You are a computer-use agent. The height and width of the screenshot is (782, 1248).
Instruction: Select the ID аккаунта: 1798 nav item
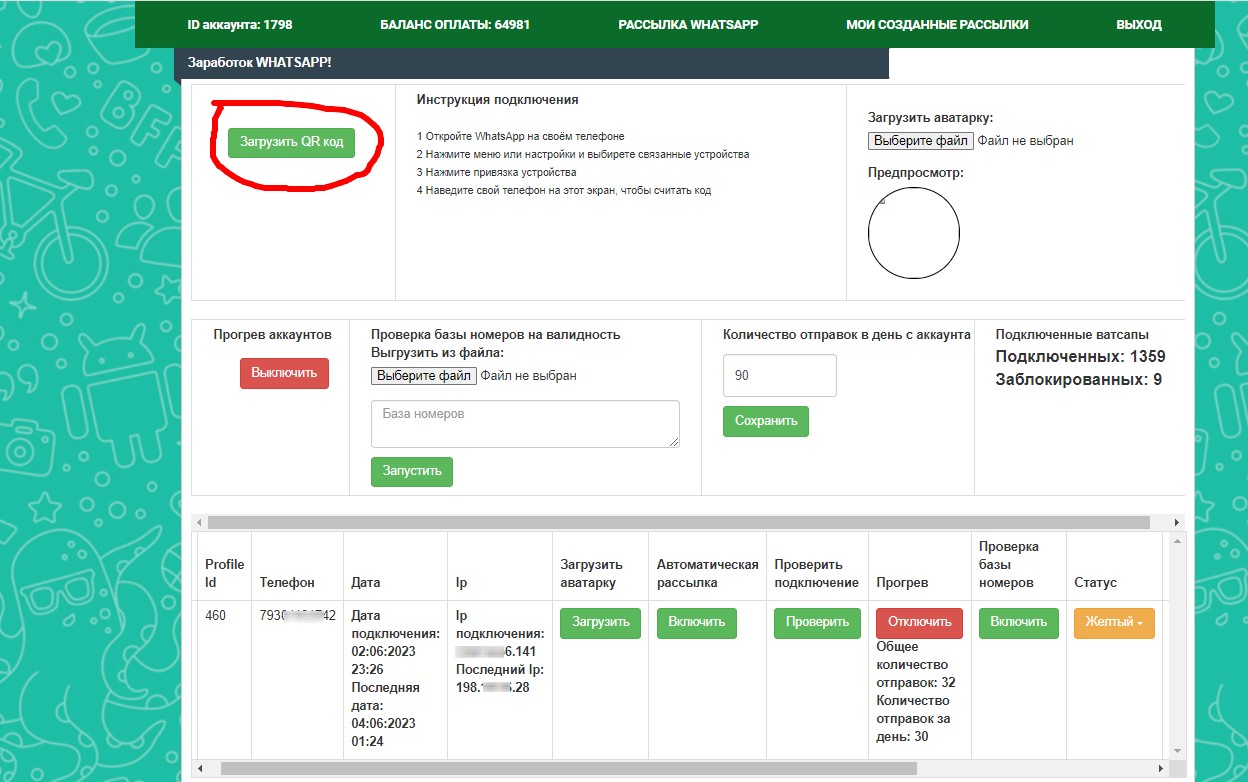point(240,25)
